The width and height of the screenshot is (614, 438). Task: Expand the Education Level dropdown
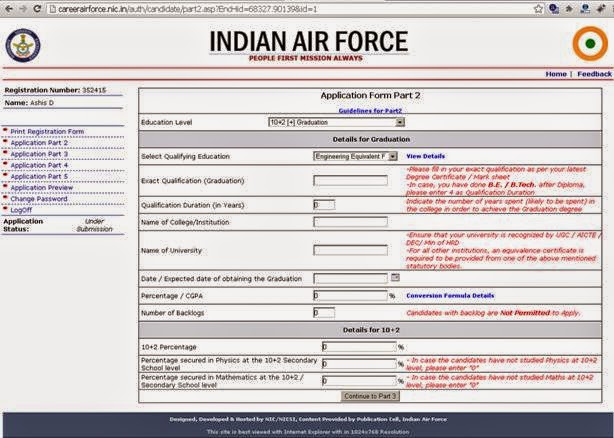(x=336, y=122)
